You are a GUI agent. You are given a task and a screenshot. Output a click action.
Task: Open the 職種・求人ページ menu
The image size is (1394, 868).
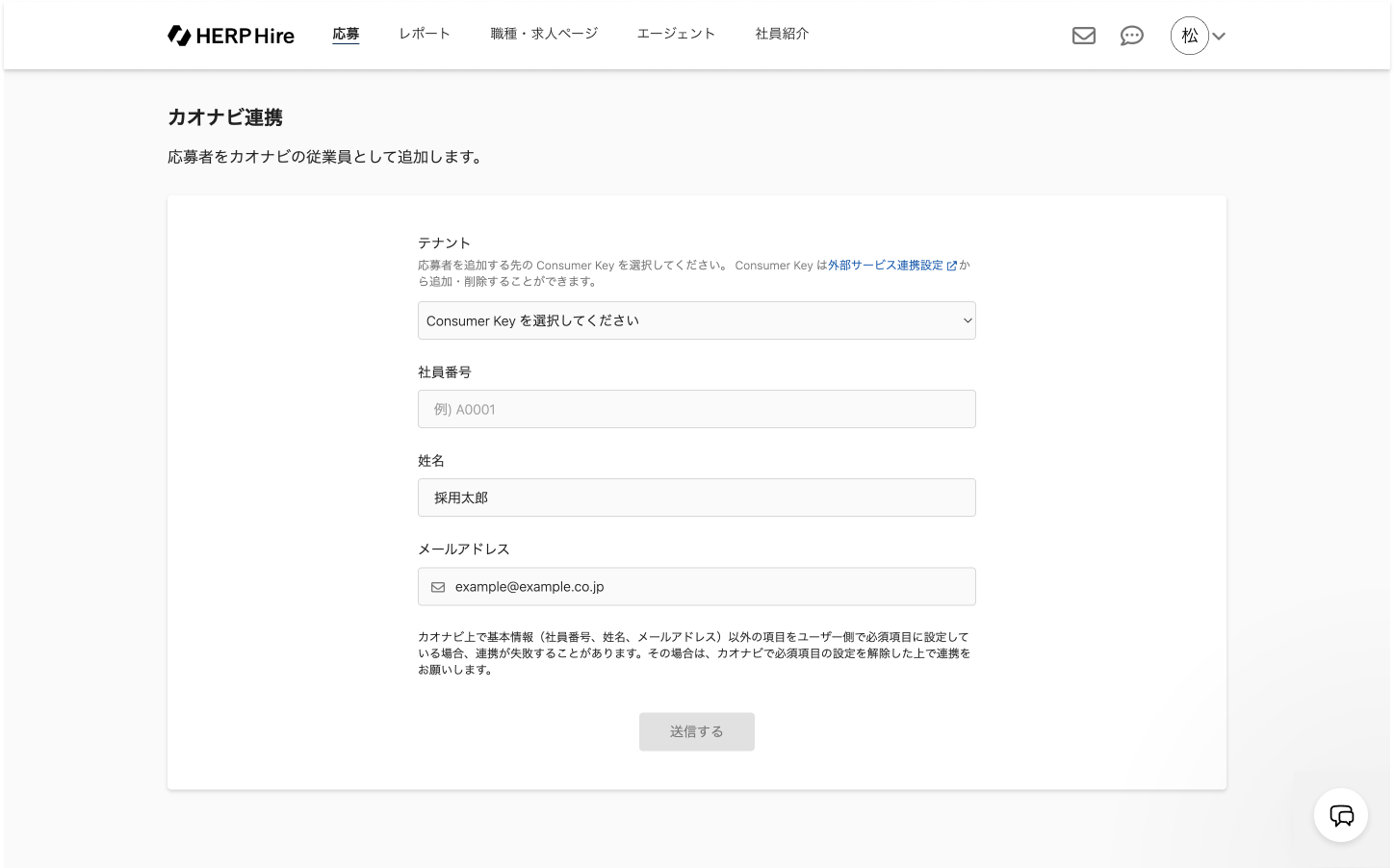544,34
